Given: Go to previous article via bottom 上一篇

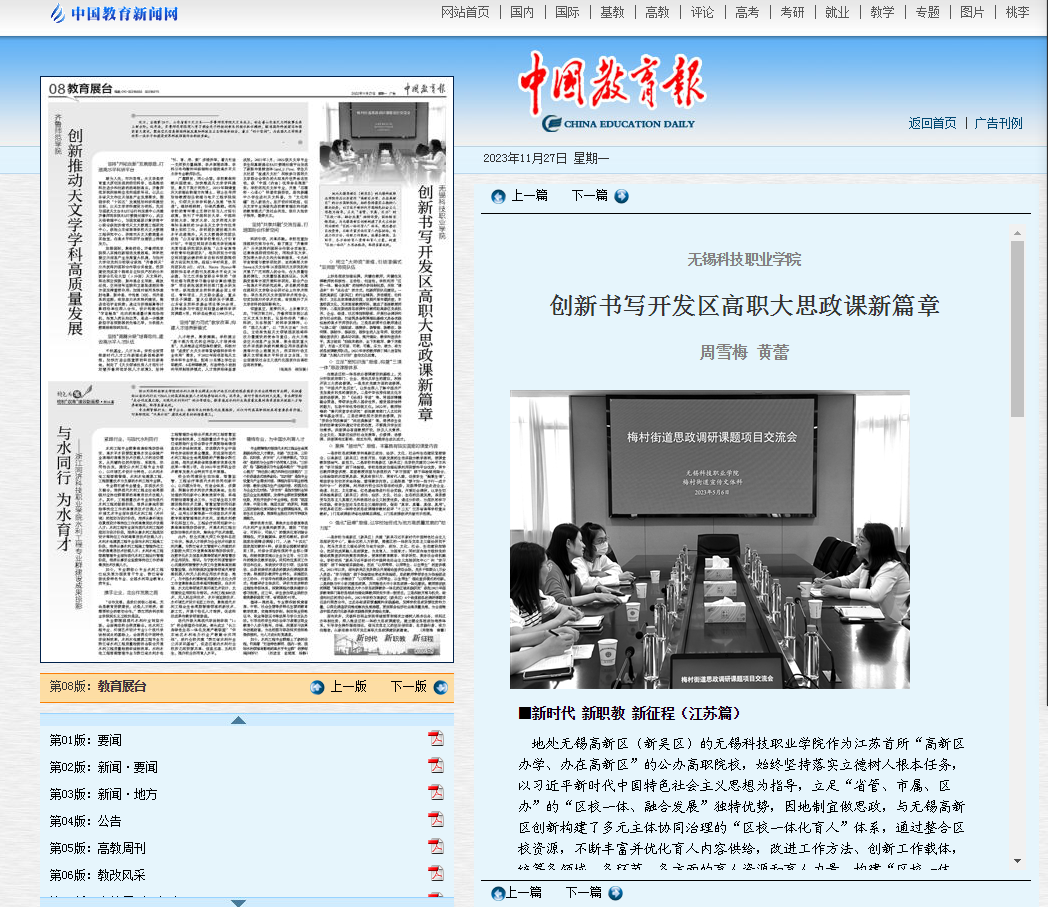Looking at the screenshot, I should 523,892.
